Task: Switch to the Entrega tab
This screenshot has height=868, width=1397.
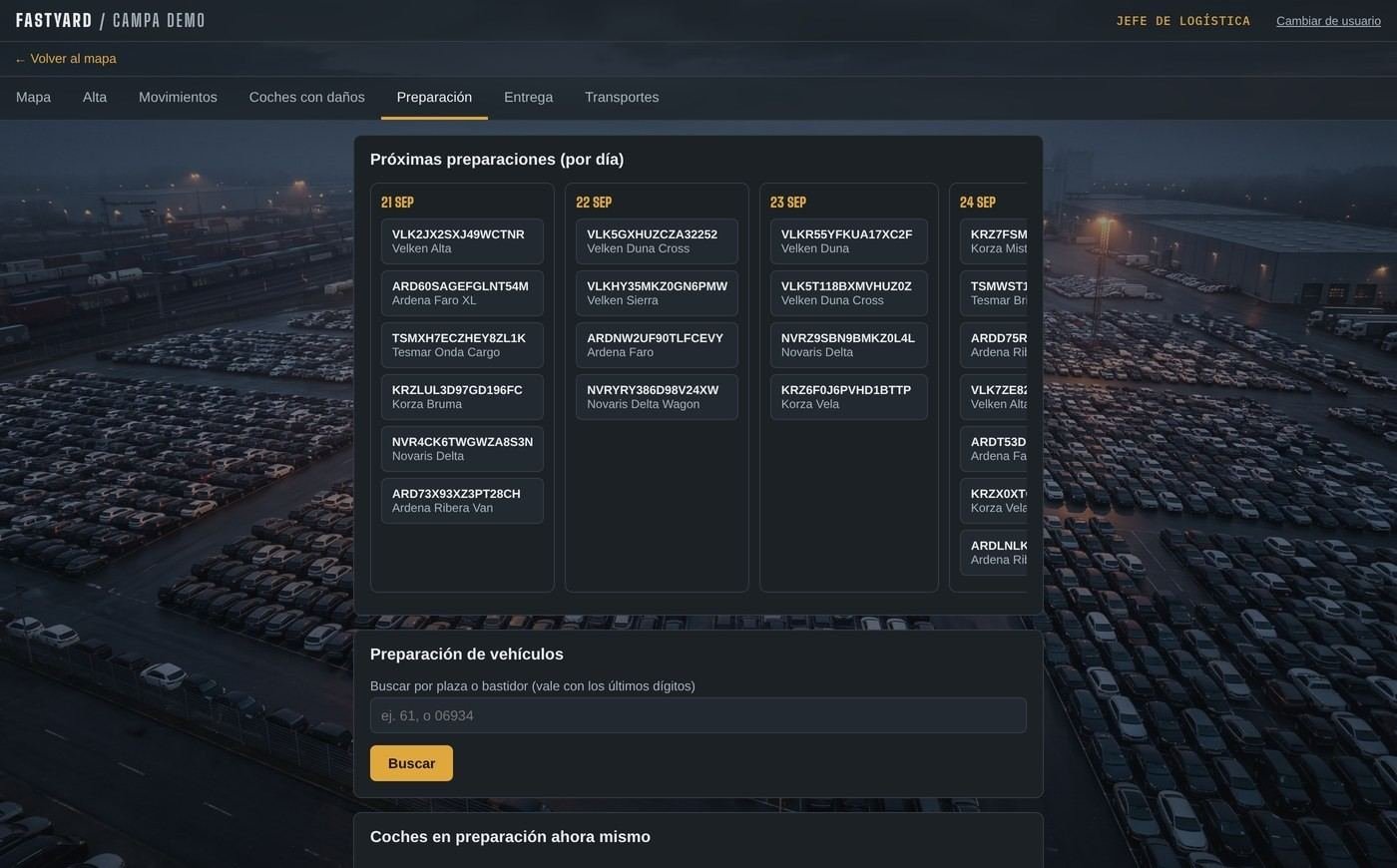Action: coord(528,98)
